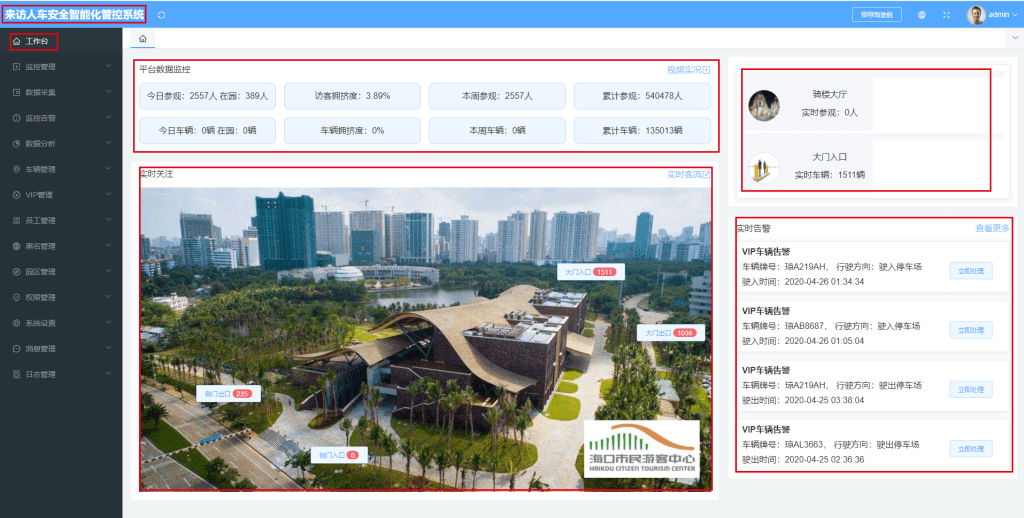Click the globe language icon in header

tap(921, 15)
